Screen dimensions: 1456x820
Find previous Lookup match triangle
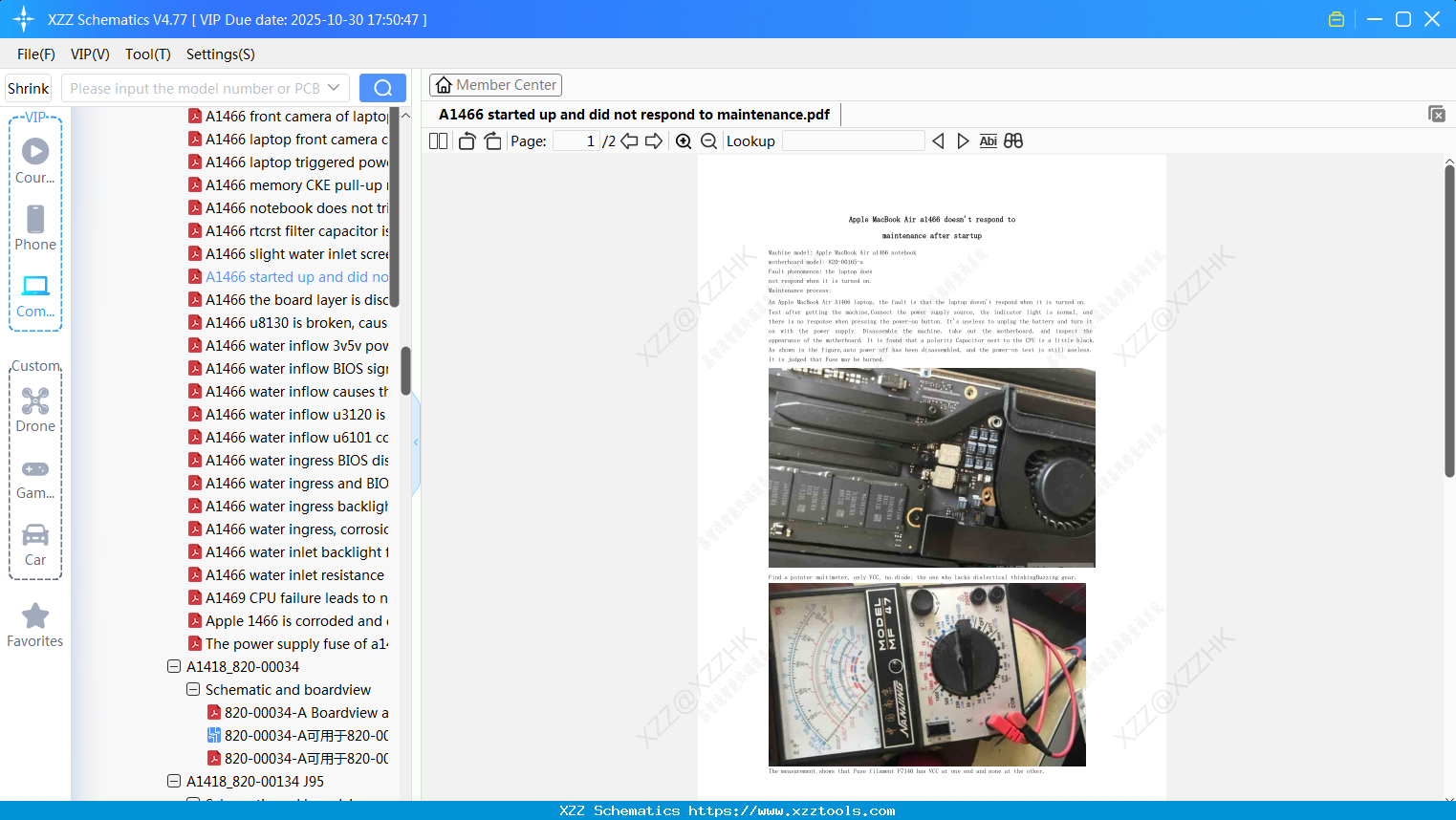point(938,140)
